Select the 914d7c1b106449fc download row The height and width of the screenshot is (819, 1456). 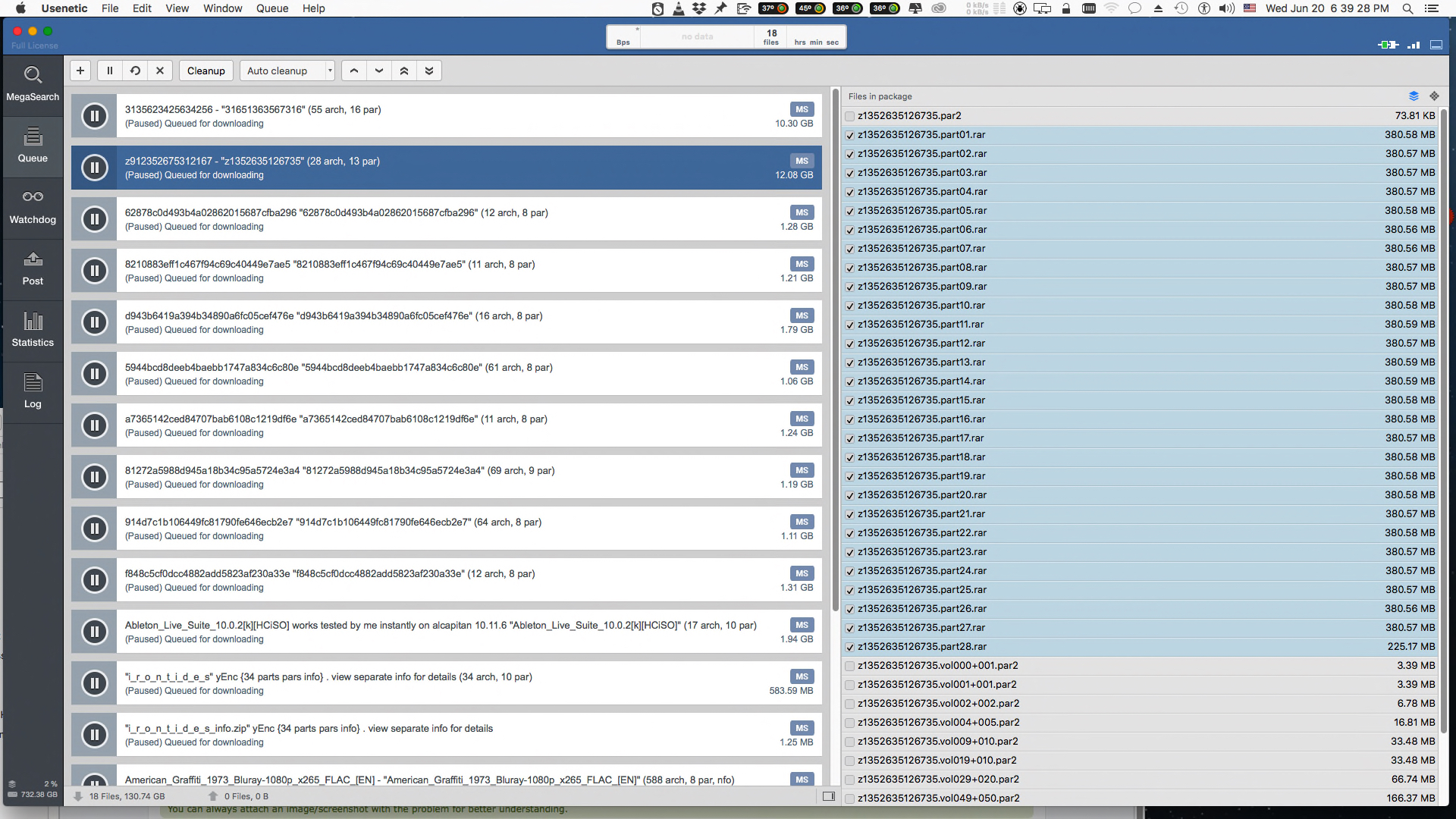(446, 529)
